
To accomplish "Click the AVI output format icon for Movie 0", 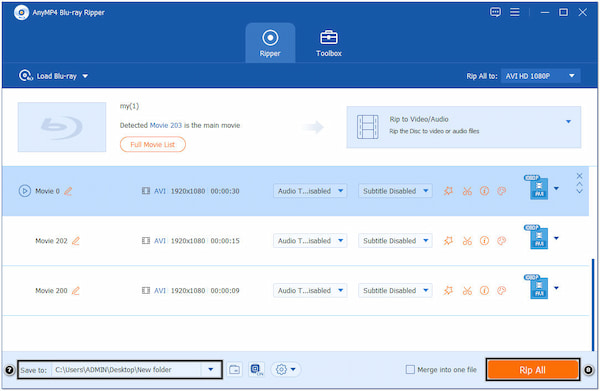I will point(536,187).
